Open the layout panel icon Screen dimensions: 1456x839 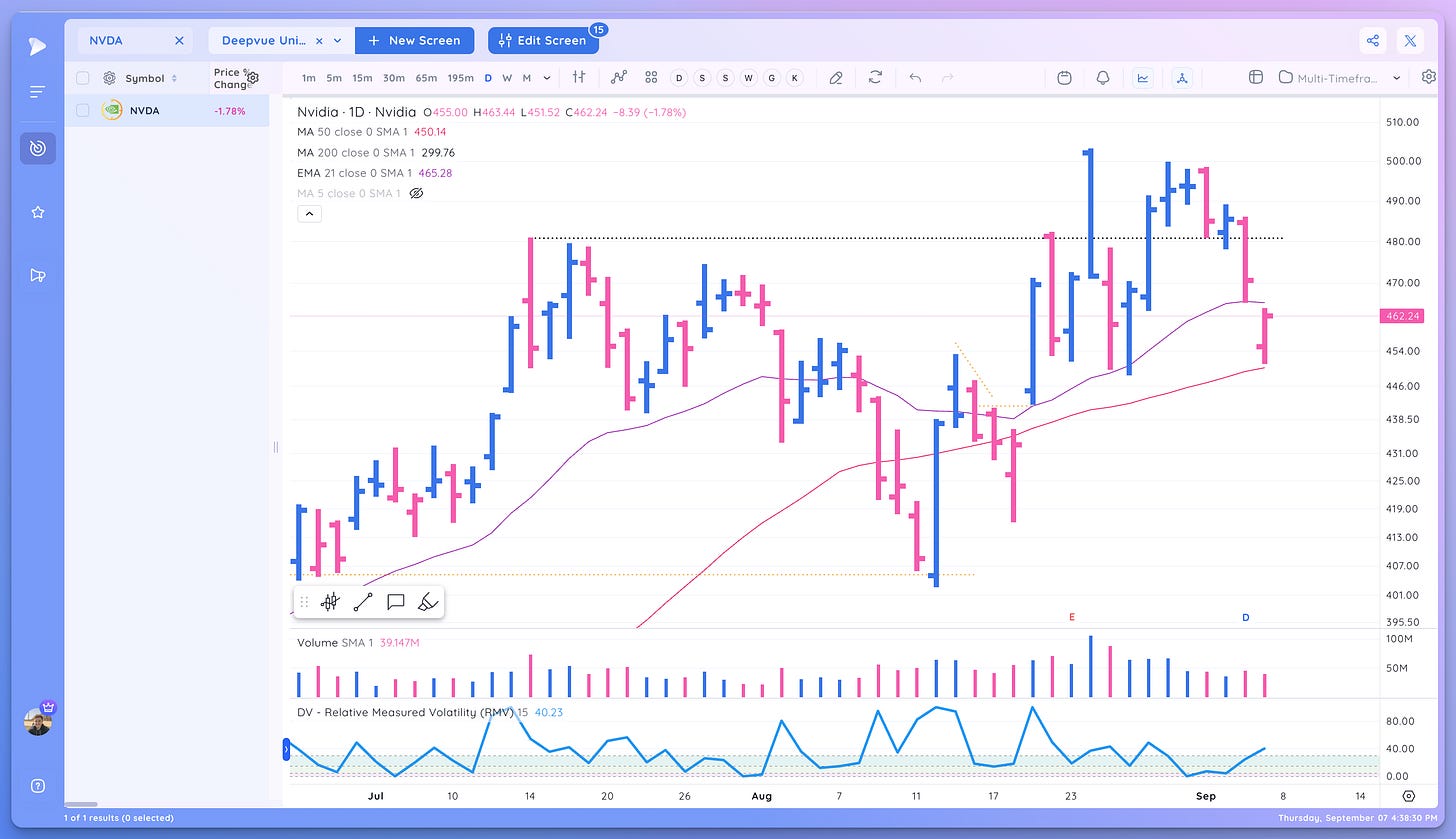click(1256, 77)
